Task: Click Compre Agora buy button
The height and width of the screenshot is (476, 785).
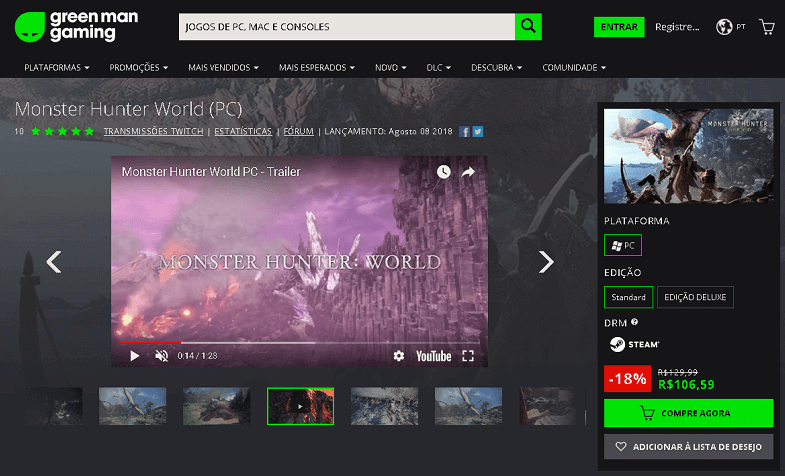Action: tap(688, 413)
